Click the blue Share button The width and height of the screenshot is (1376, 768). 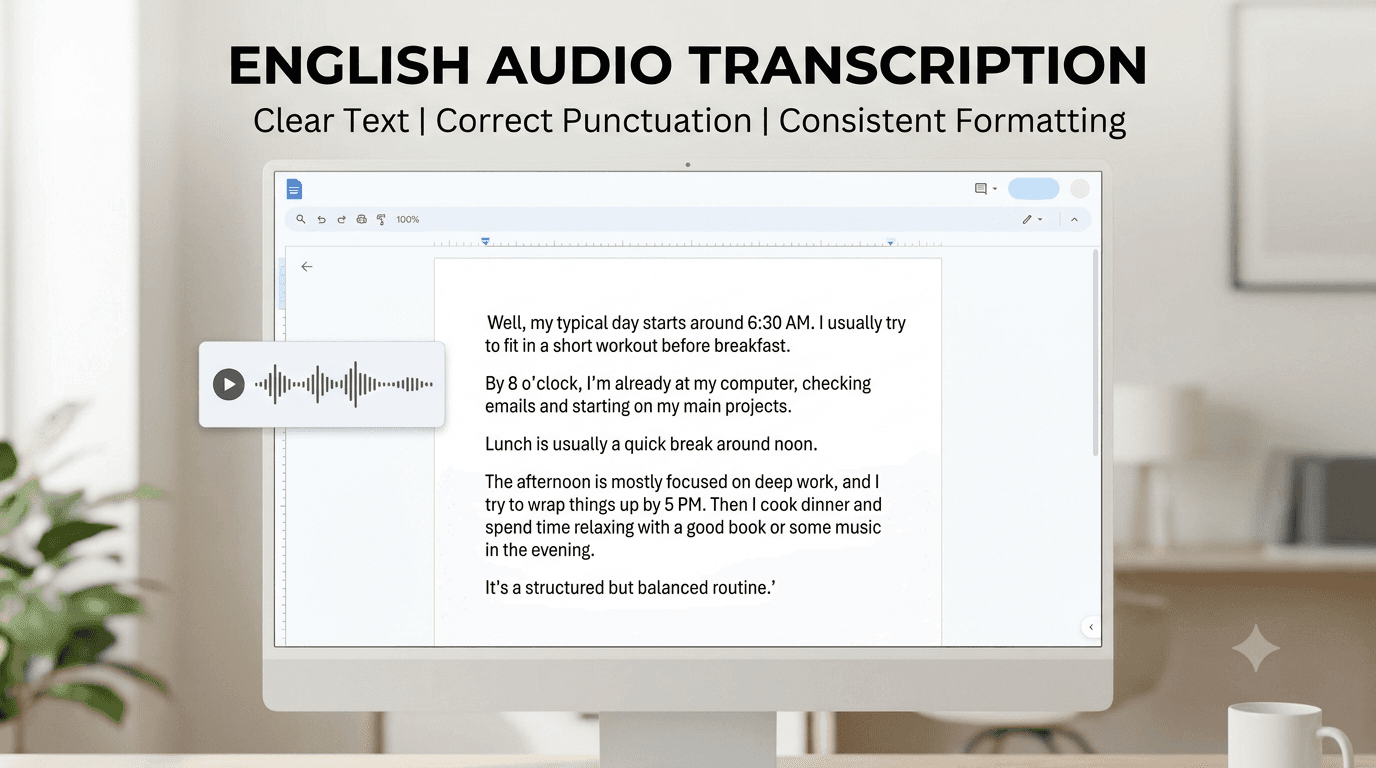click(x=1033, y=189)
